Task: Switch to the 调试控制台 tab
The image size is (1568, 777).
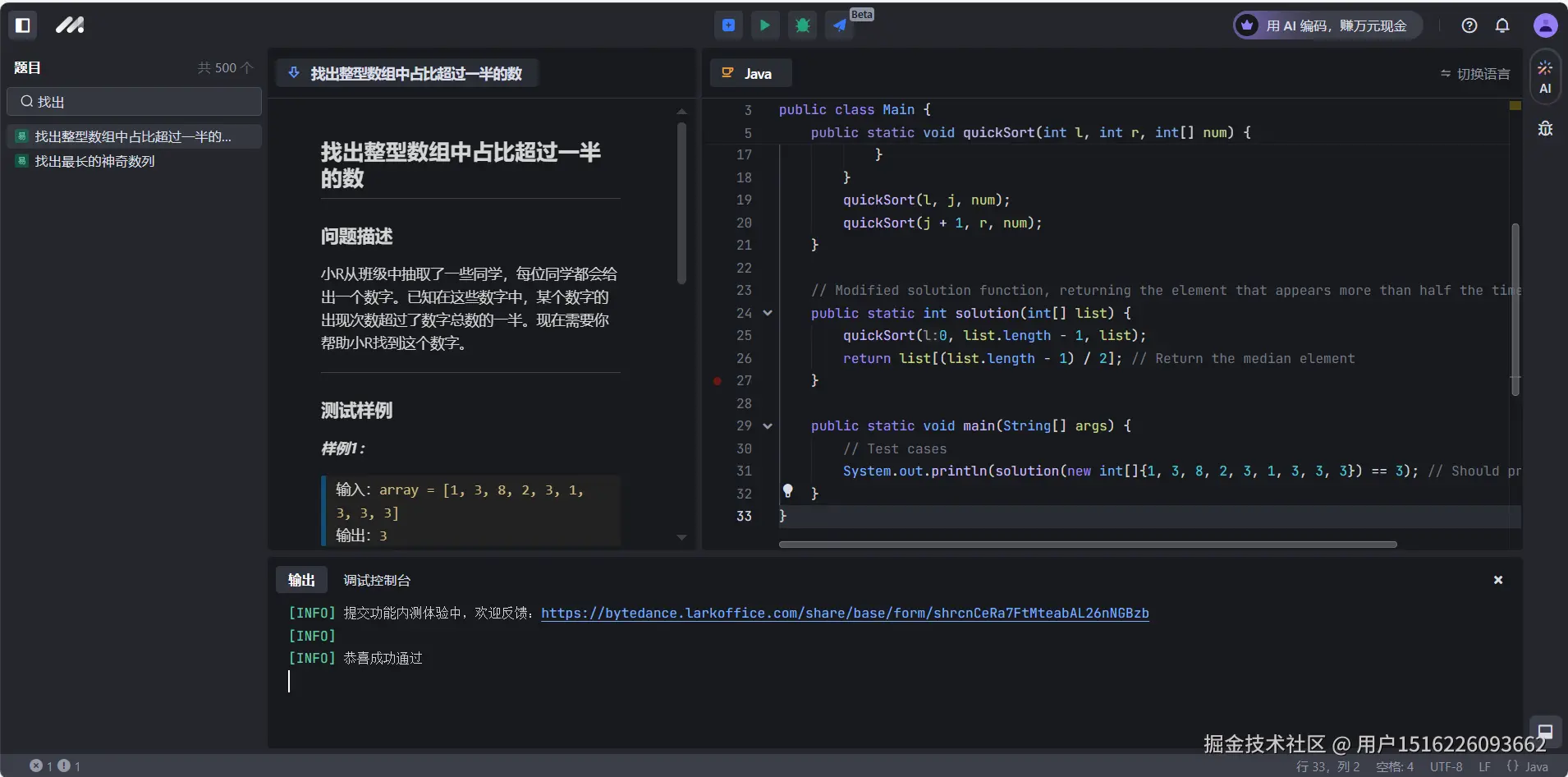Action: [377, 580]
